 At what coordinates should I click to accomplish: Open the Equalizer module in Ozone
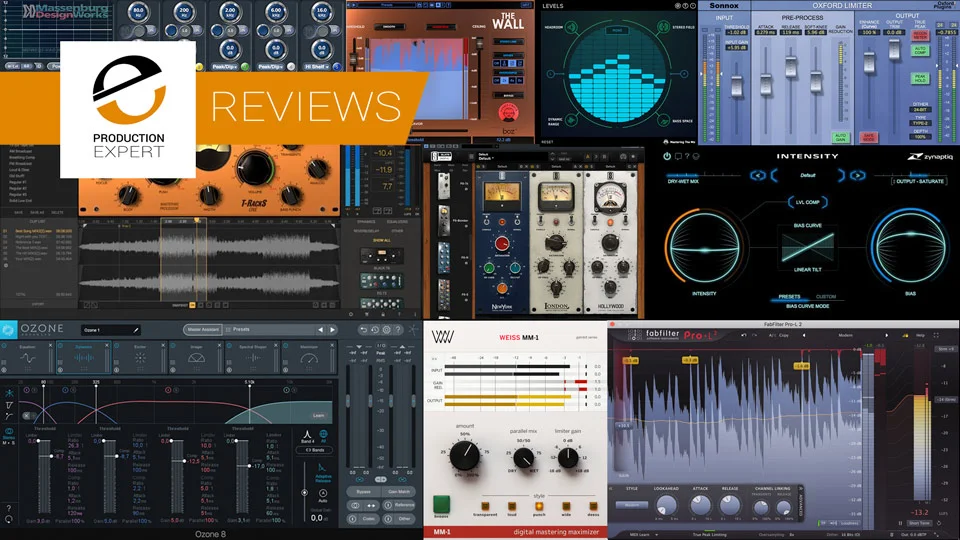[x=28, y=357]
